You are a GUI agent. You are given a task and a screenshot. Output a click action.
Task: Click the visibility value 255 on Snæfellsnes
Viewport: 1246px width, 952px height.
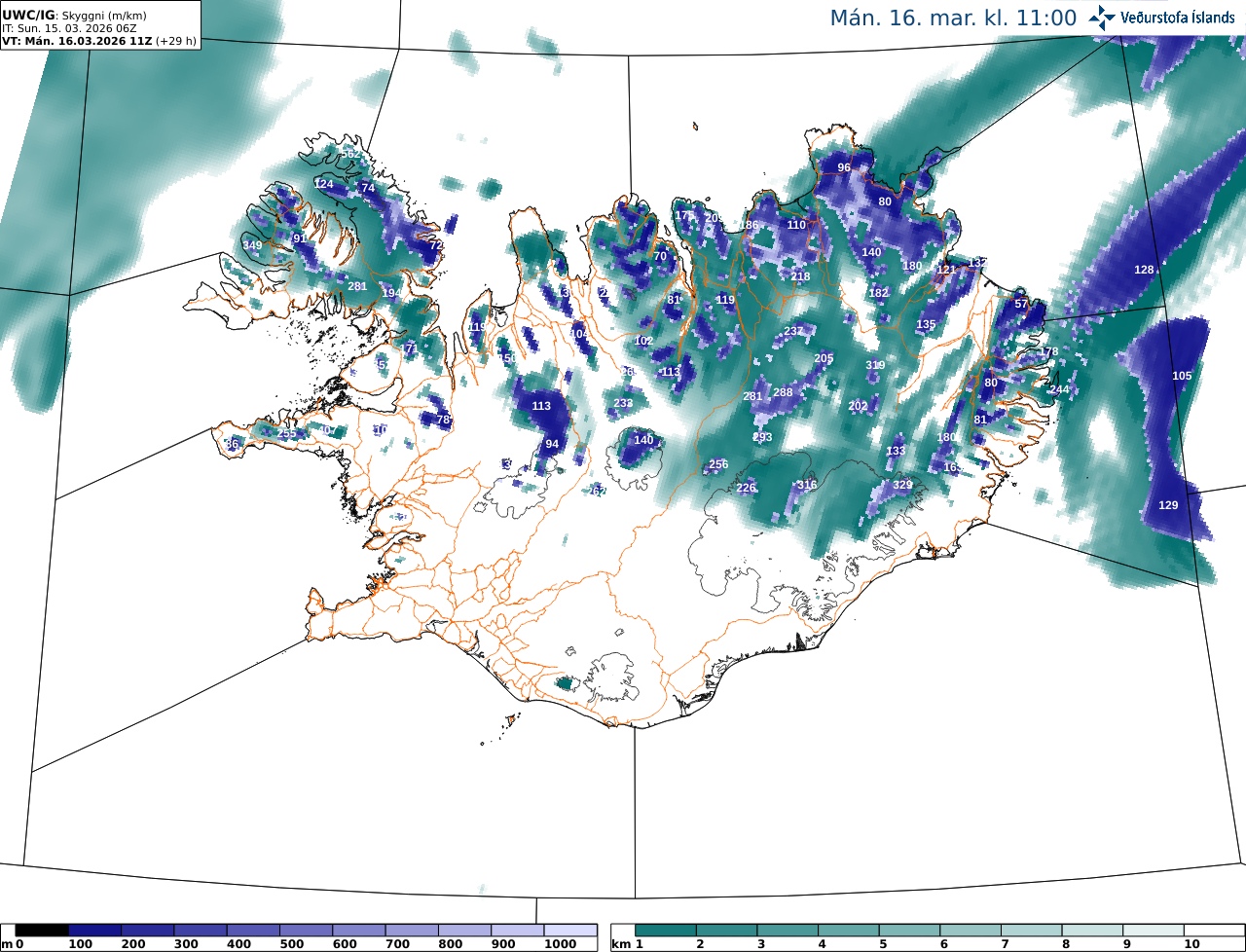coord(287,434)
